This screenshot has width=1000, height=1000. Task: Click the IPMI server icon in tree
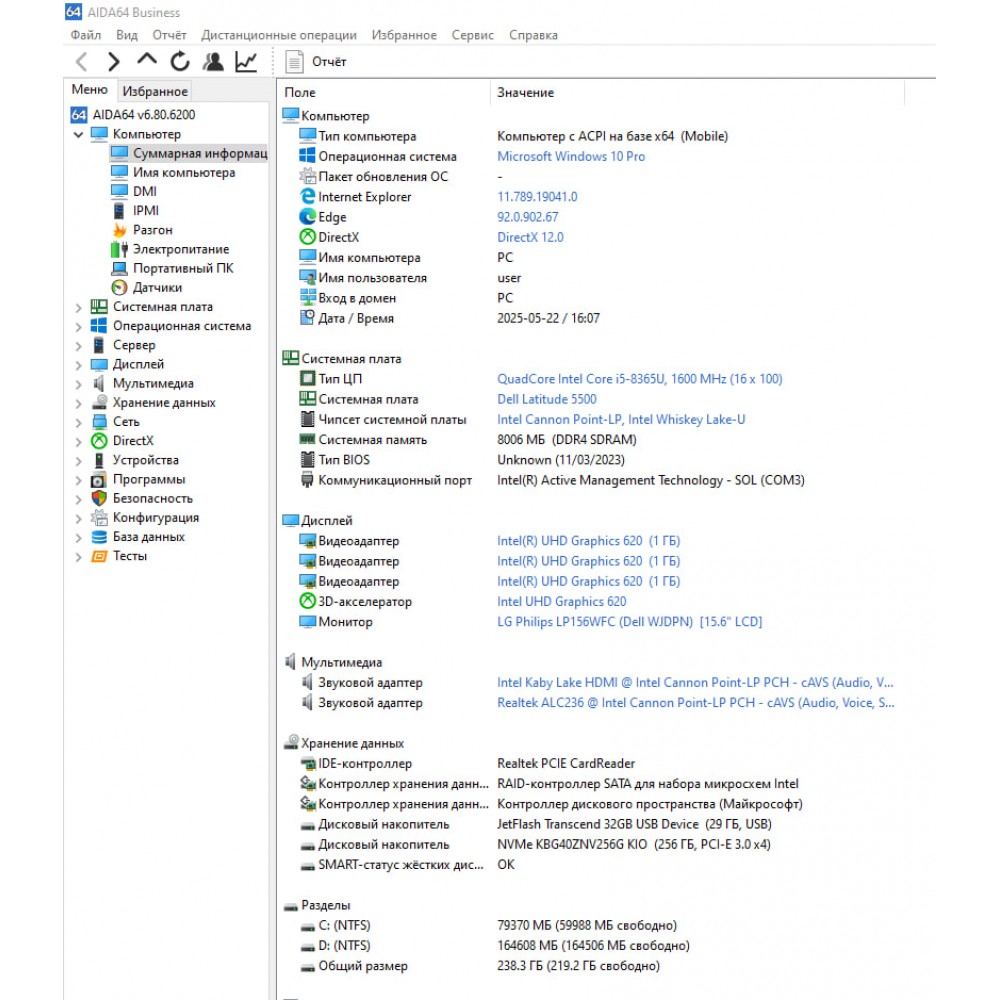coord(119,210)
